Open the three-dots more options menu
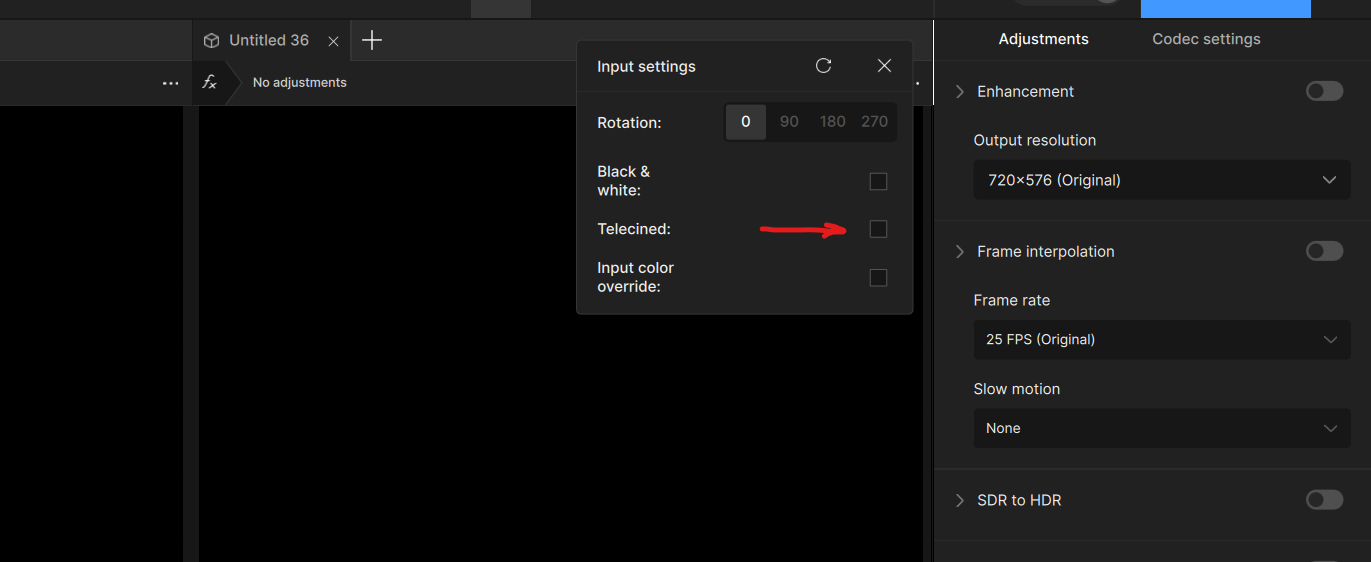 point(170,83)
